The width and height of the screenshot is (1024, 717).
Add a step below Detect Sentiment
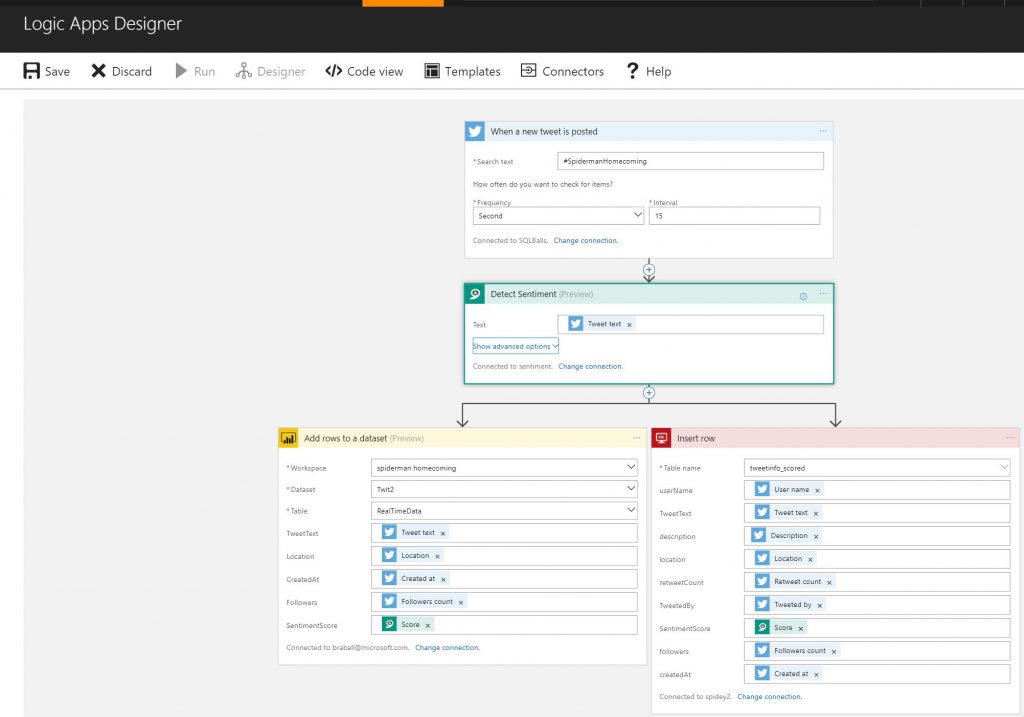[x=648, y=392]
